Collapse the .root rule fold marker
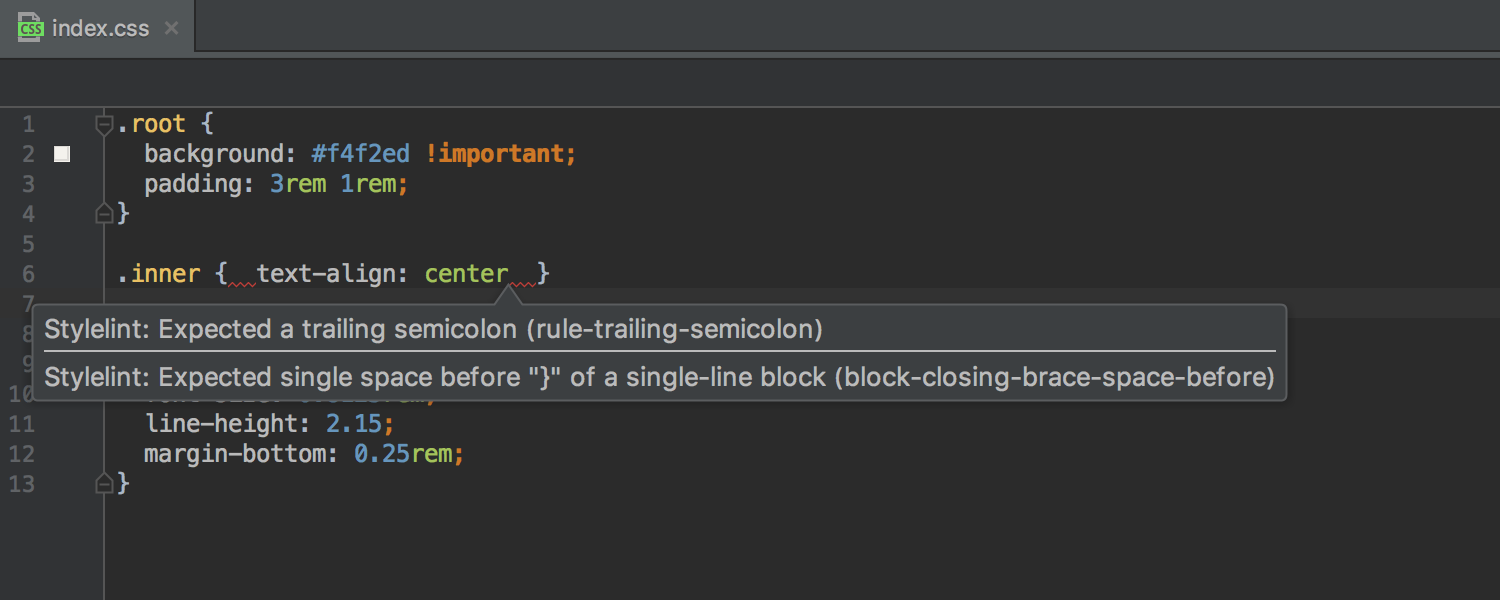 tap(103, 124)
